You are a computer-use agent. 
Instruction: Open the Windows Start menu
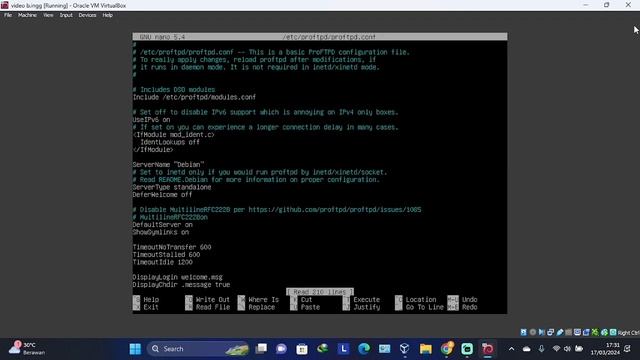tap(135, 349)
